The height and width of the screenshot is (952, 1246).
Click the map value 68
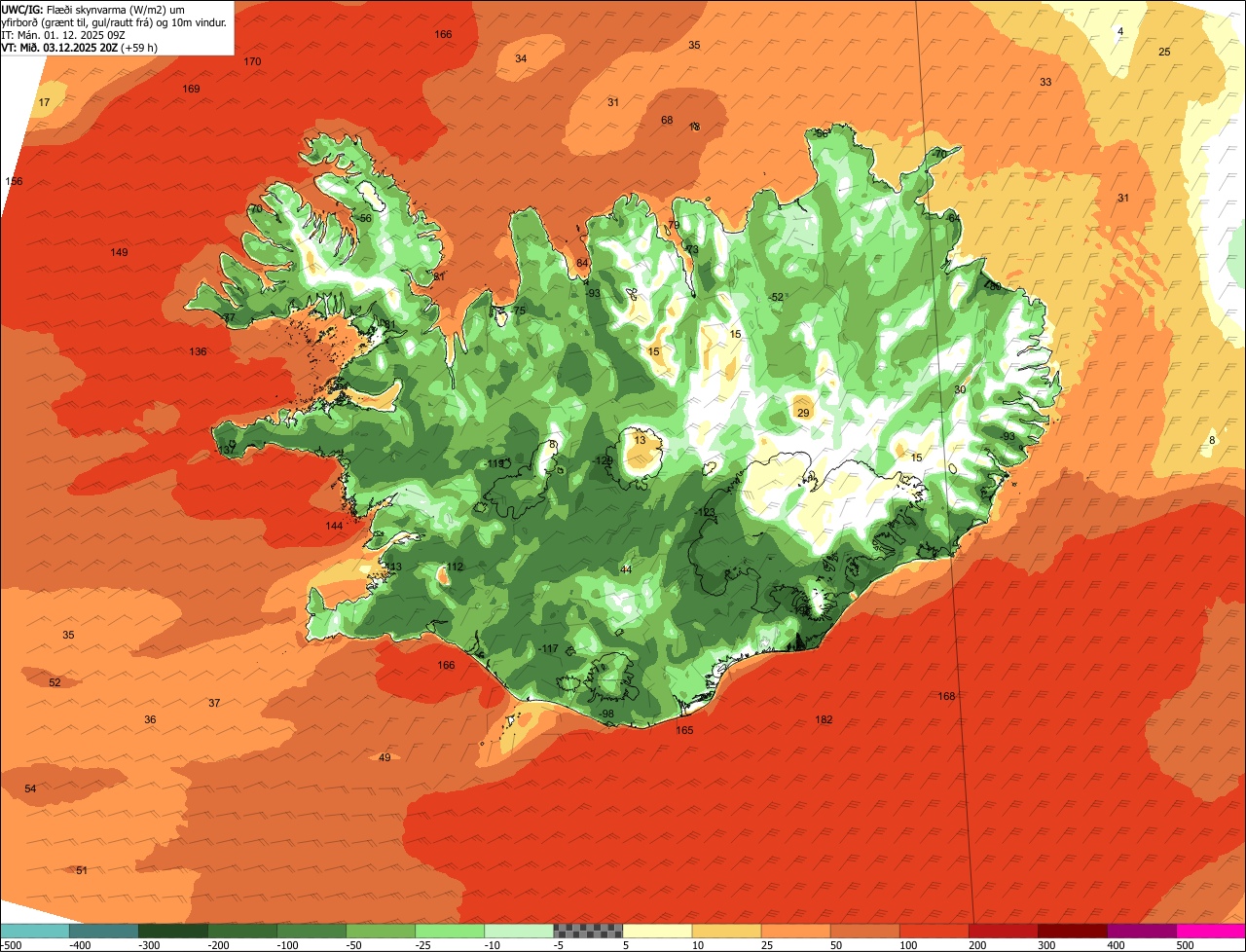coord(667,120)
